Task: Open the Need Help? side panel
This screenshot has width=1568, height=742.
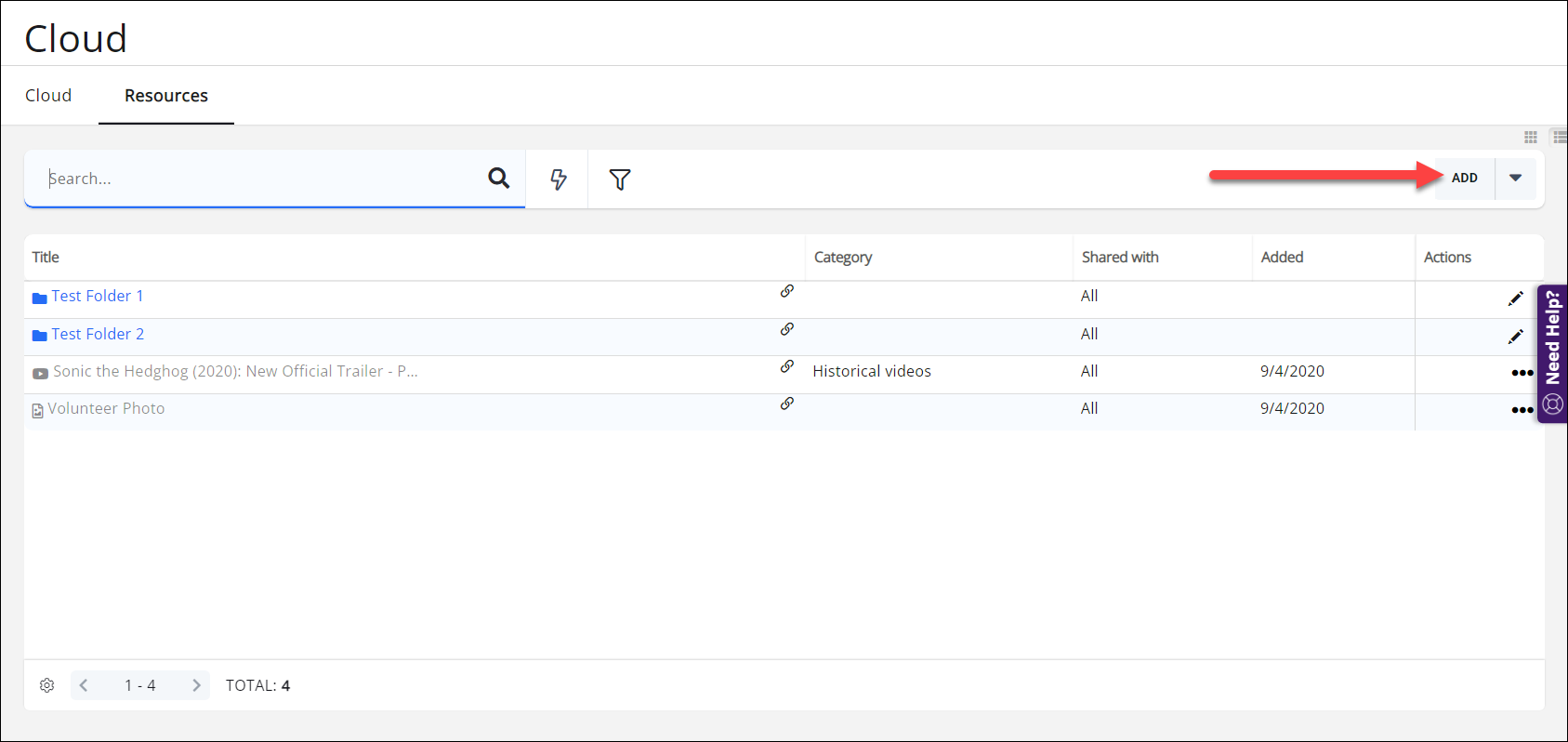Action: pyautogui.click(x=1552, y=353)
